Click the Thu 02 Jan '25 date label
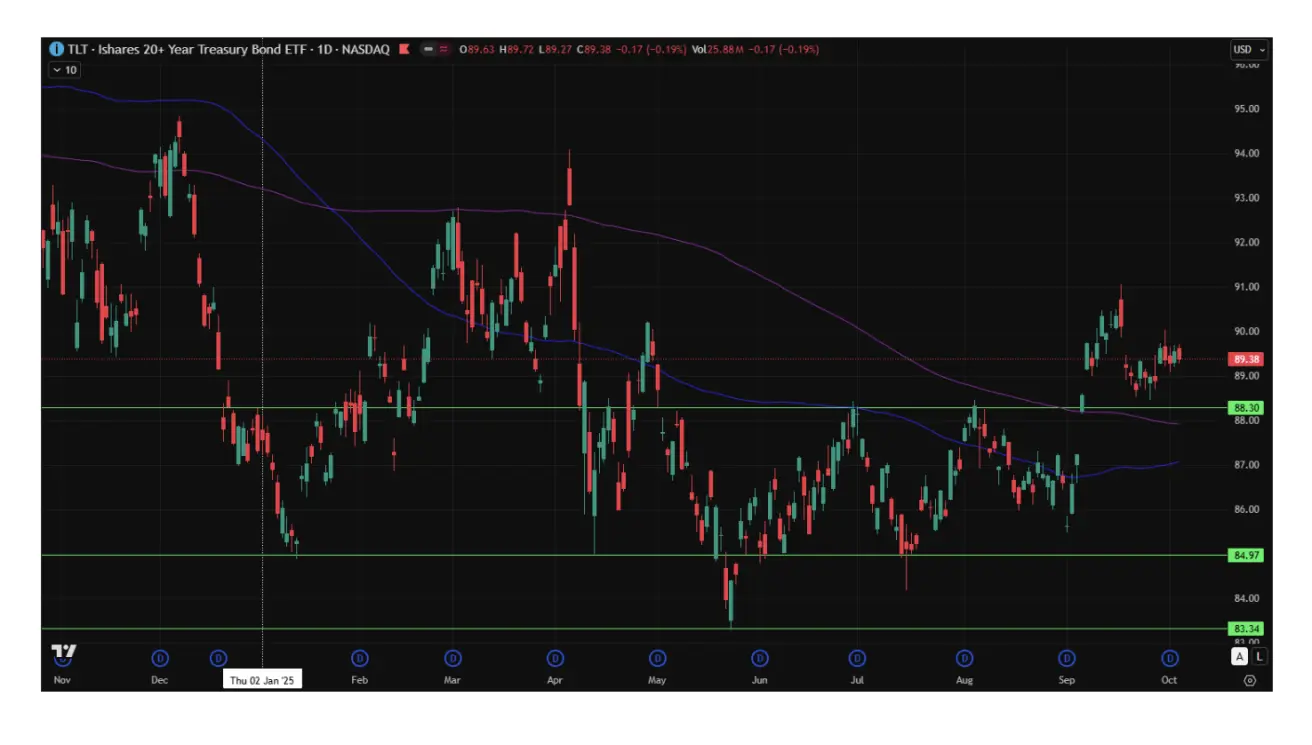This screenshot has width=1312, height=745. tap(262, 680)
